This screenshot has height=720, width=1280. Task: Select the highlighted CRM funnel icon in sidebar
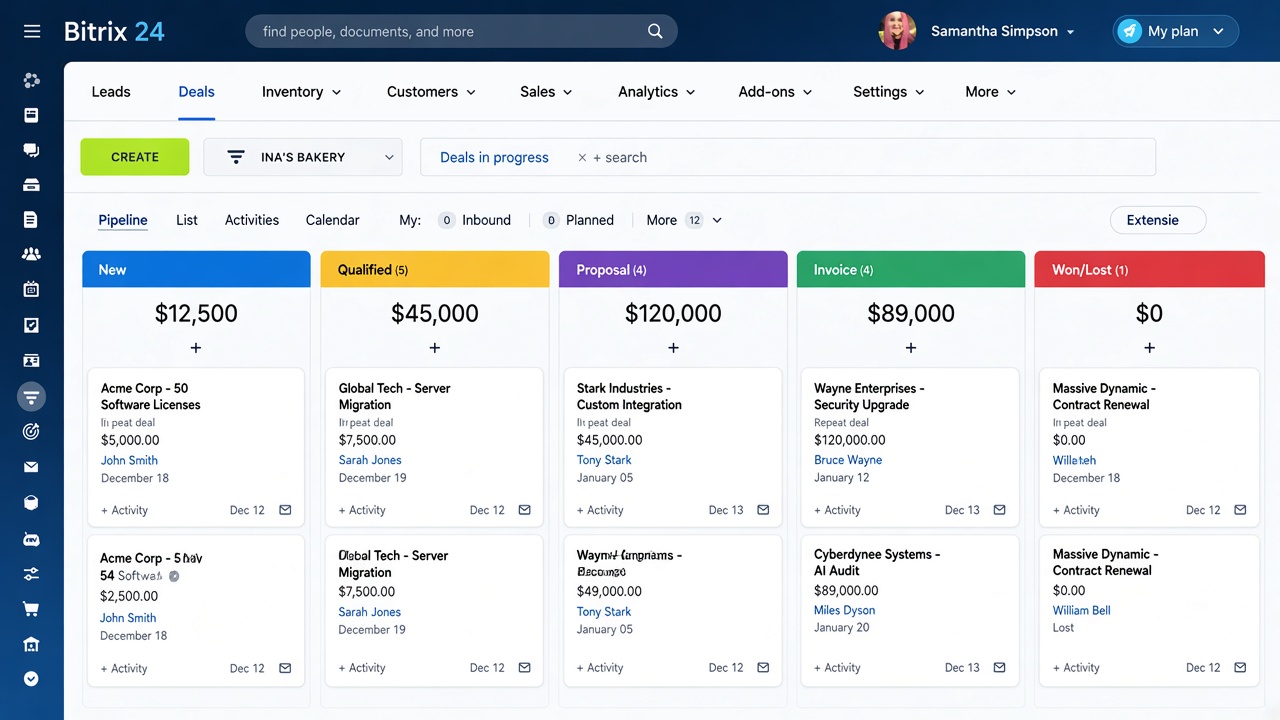click(31, 397)
